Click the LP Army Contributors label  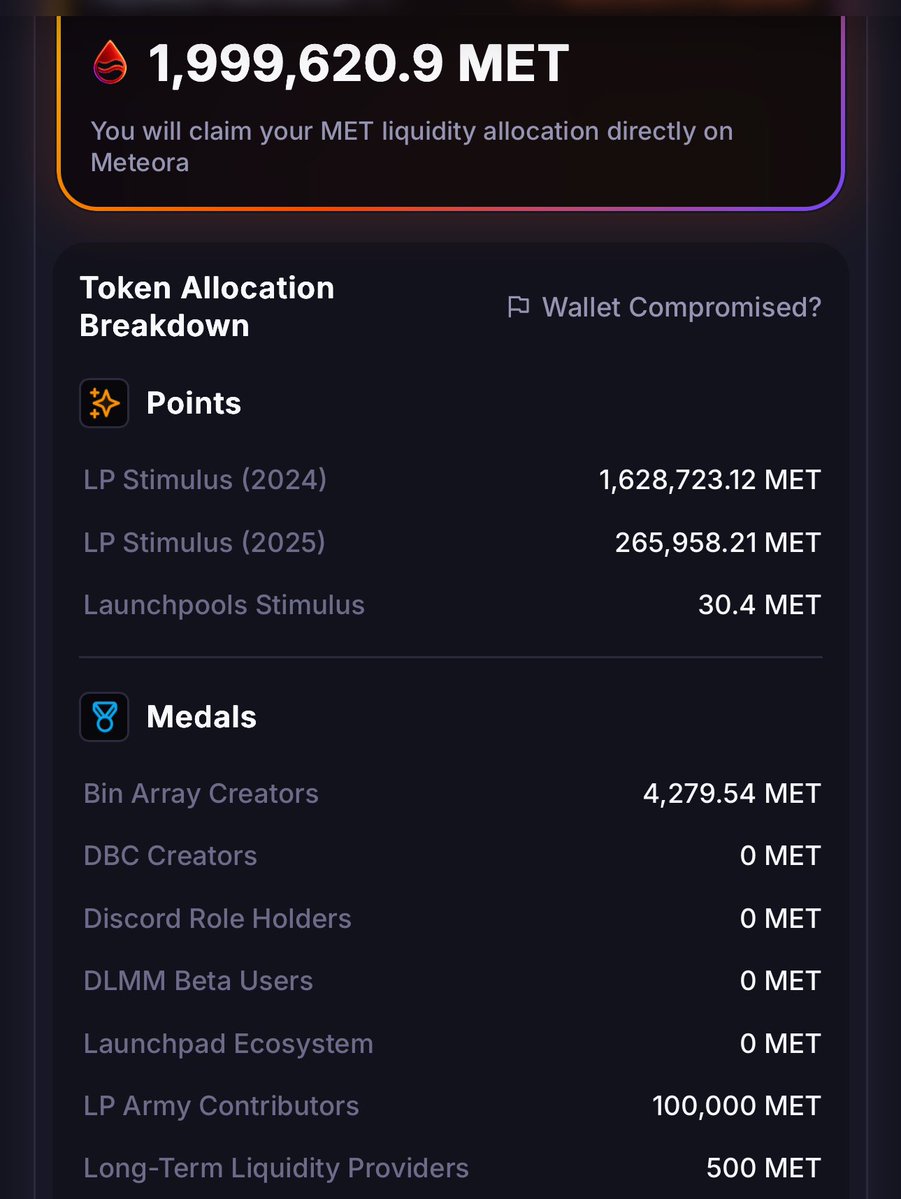(221, 1106)
